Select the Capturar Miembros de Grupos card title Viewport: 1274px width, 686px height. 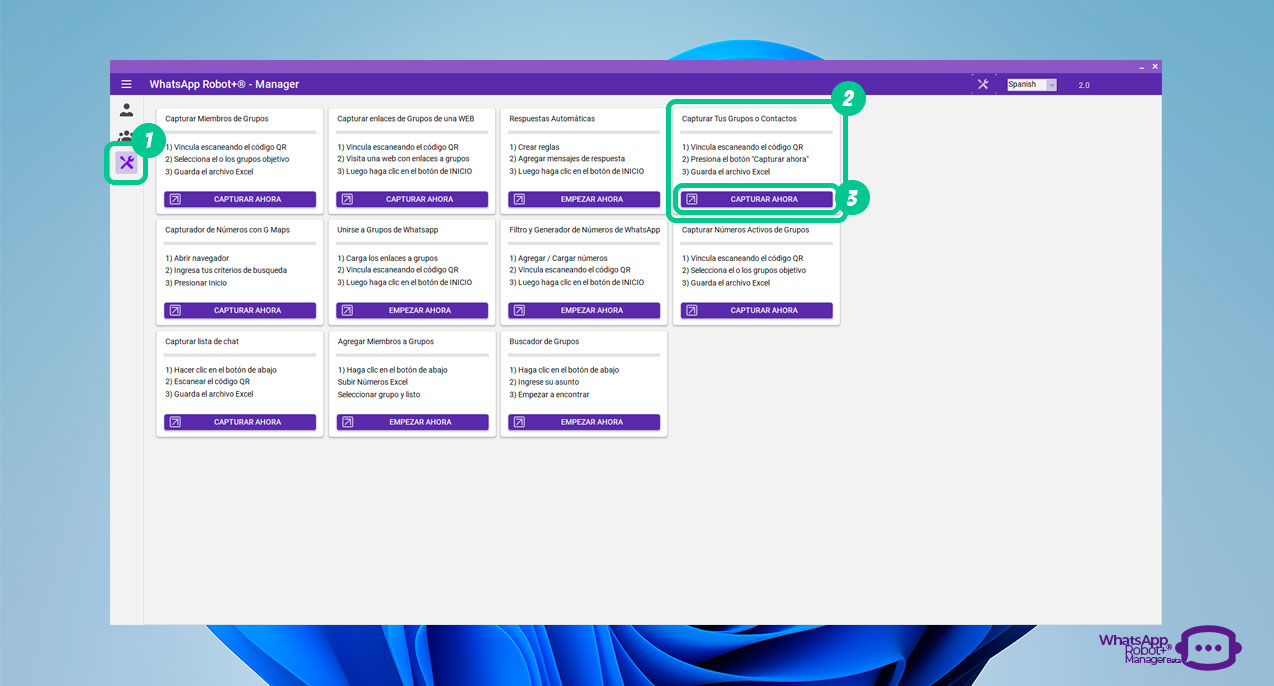217,118
